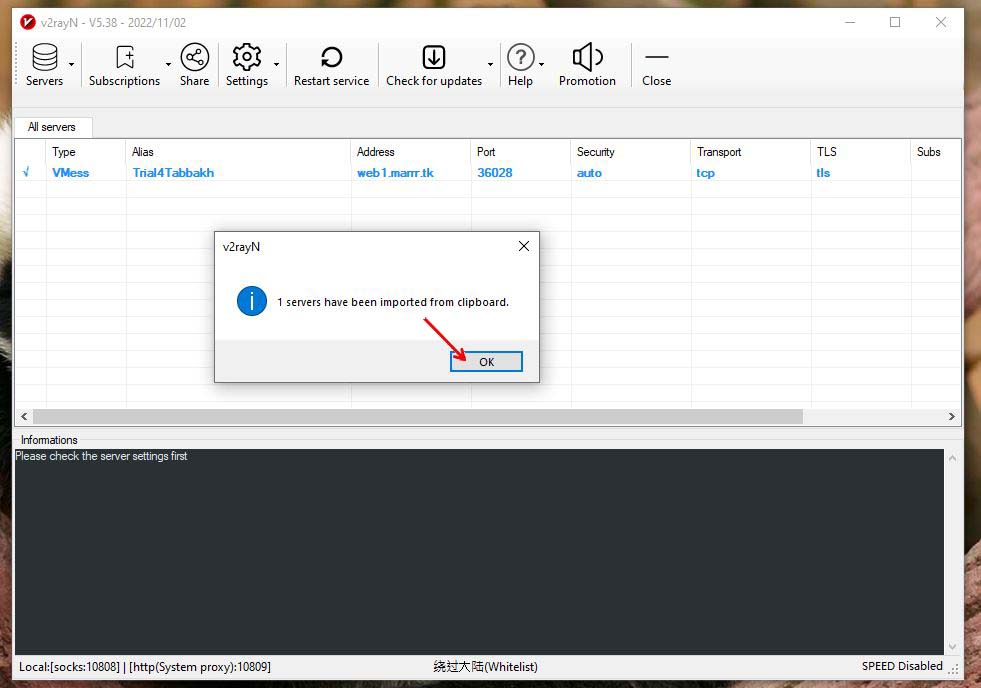Expand the Subscriptions dropdown arrow
The image size is (981, 688).
[x=168, y=65]
